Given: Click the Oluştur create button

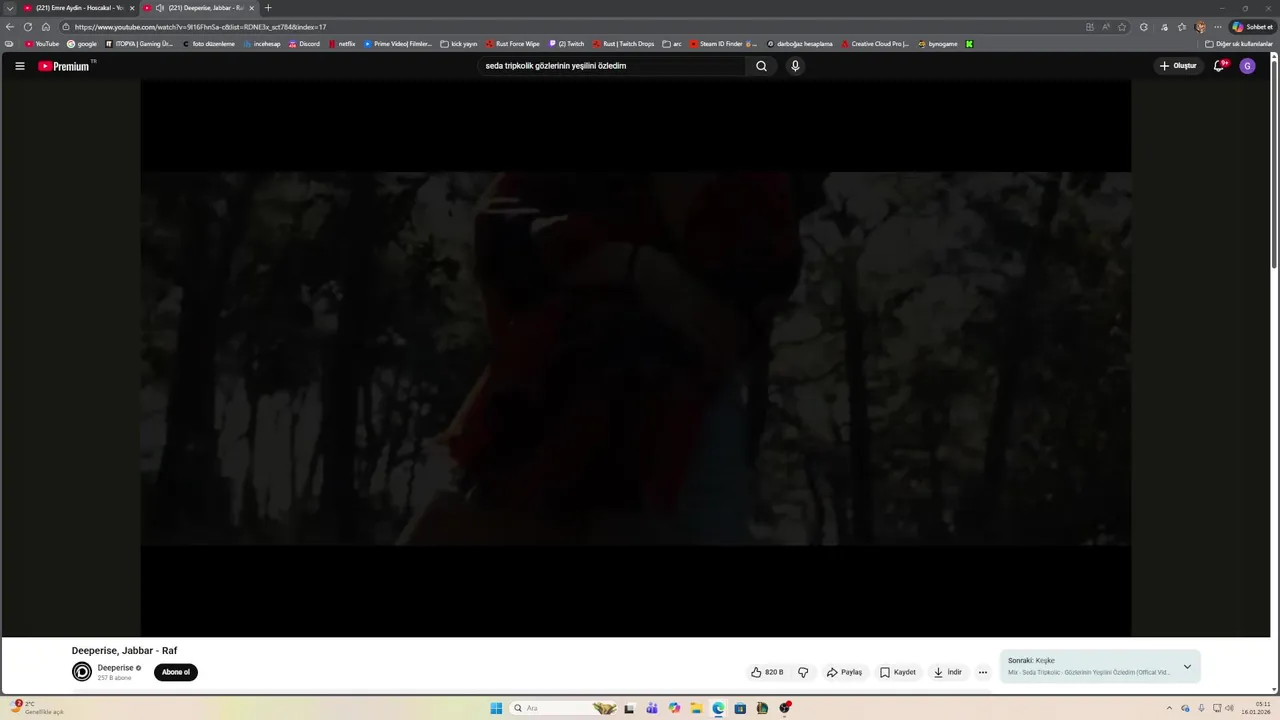Looking at the screenshot, I should pos(1178,66).
